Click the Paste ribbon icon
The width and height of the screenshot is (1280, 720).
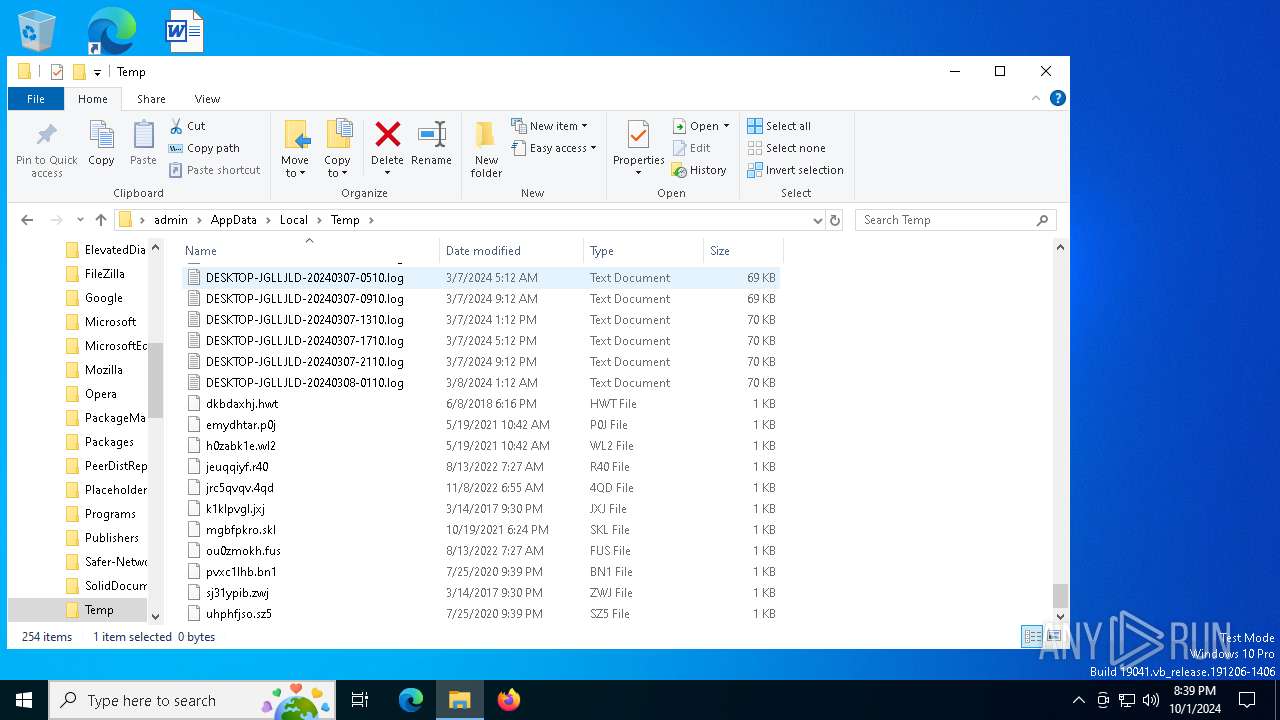(143, 143)
